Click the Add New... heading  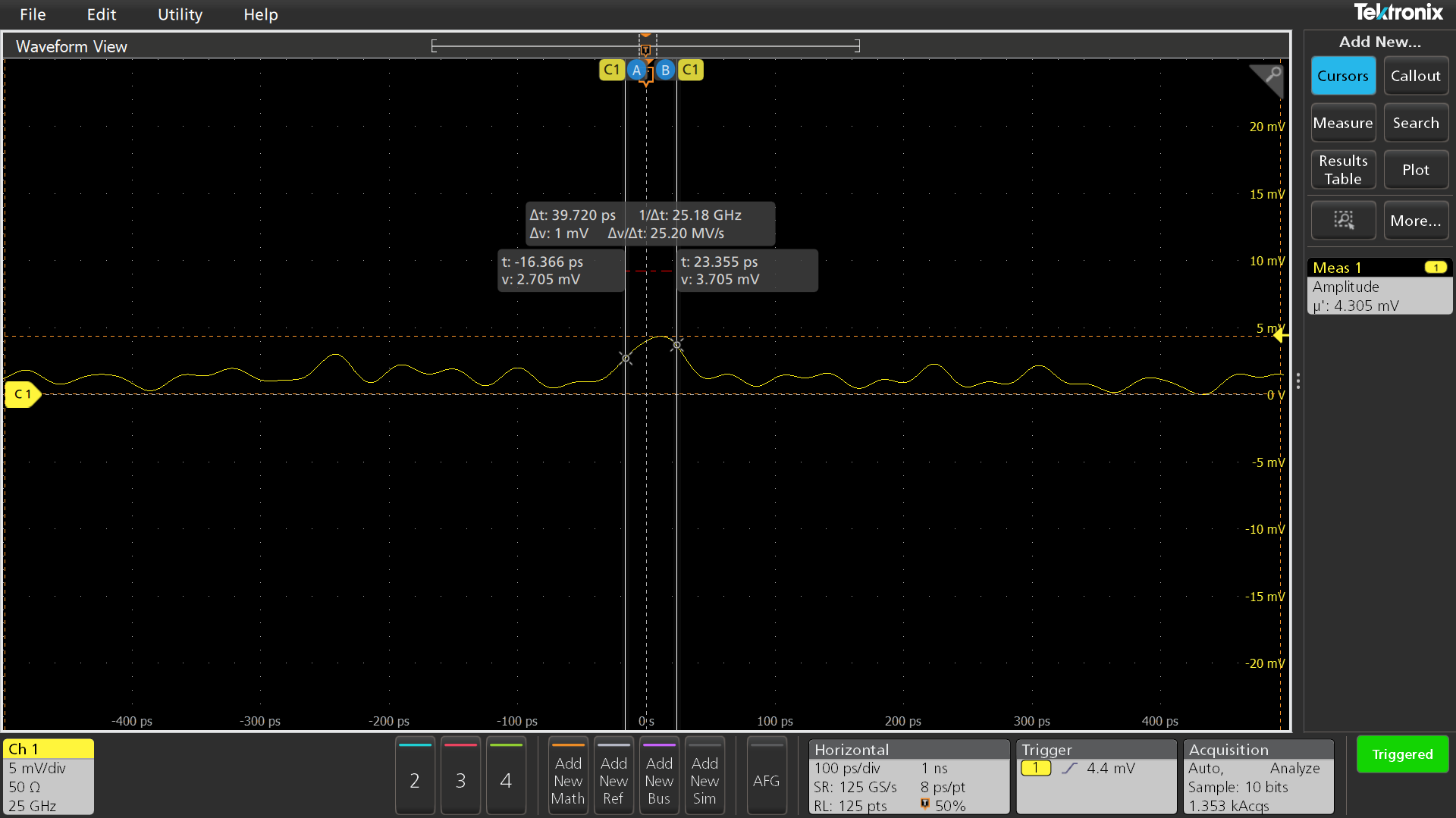(1379, 42)
